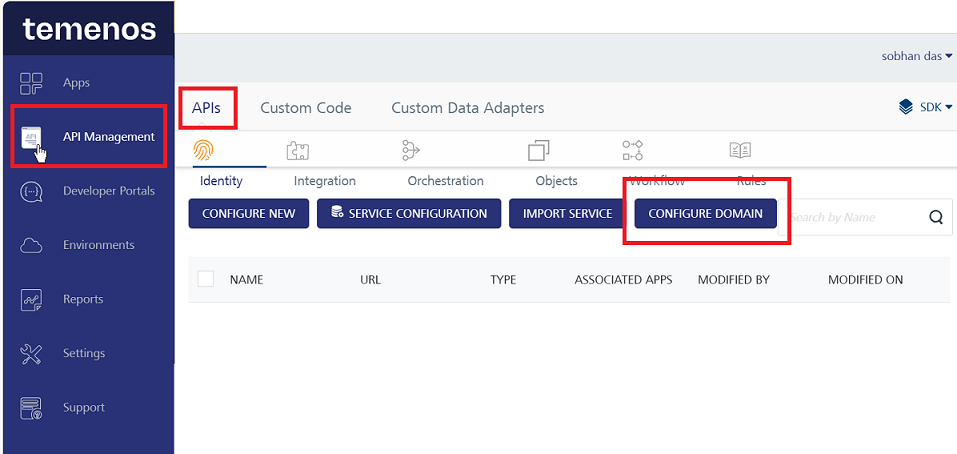Open the Identity tab label
Image resolution: width=957 pixels, height=454 pixels.
click(x=221, y=181)
